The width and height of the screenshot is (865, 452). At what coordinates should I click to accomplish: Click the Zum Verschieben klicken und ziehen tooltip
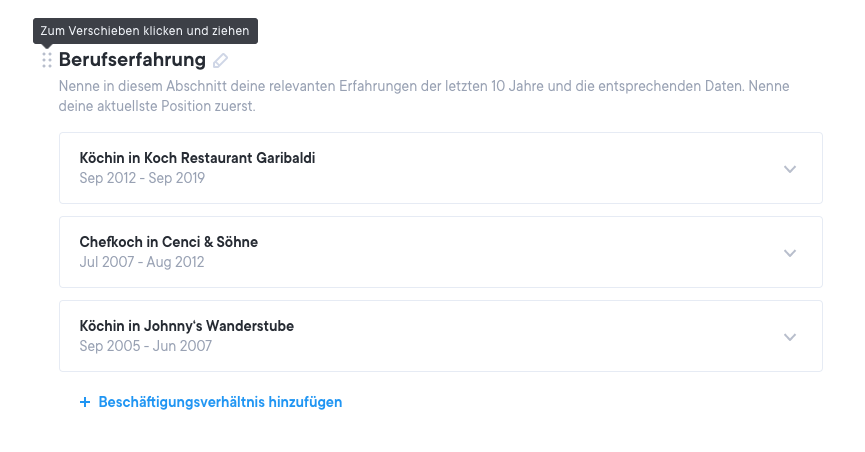pos(145,31)
